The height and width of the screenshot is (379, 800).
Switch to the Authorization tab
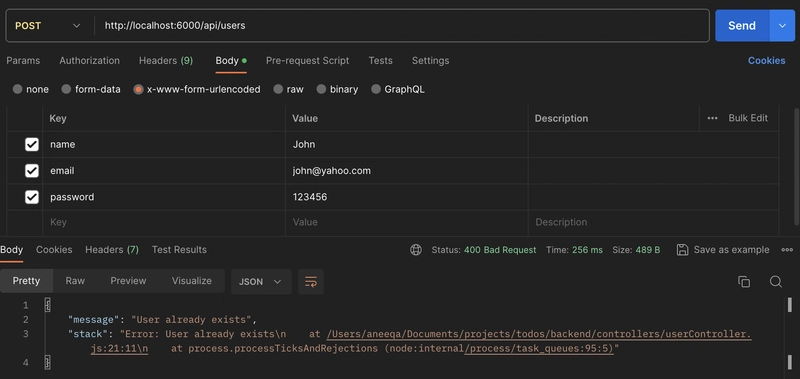(x=89, y=61)
